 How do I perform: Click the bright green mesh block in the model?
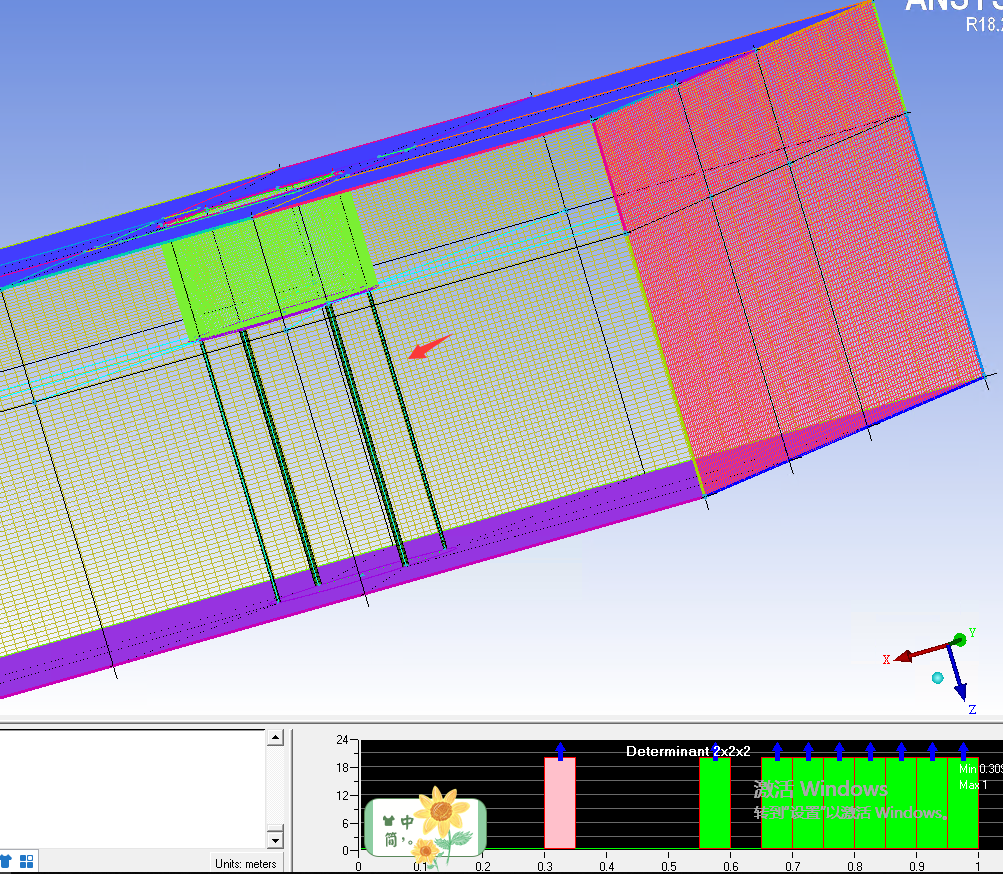pos(270,265)
